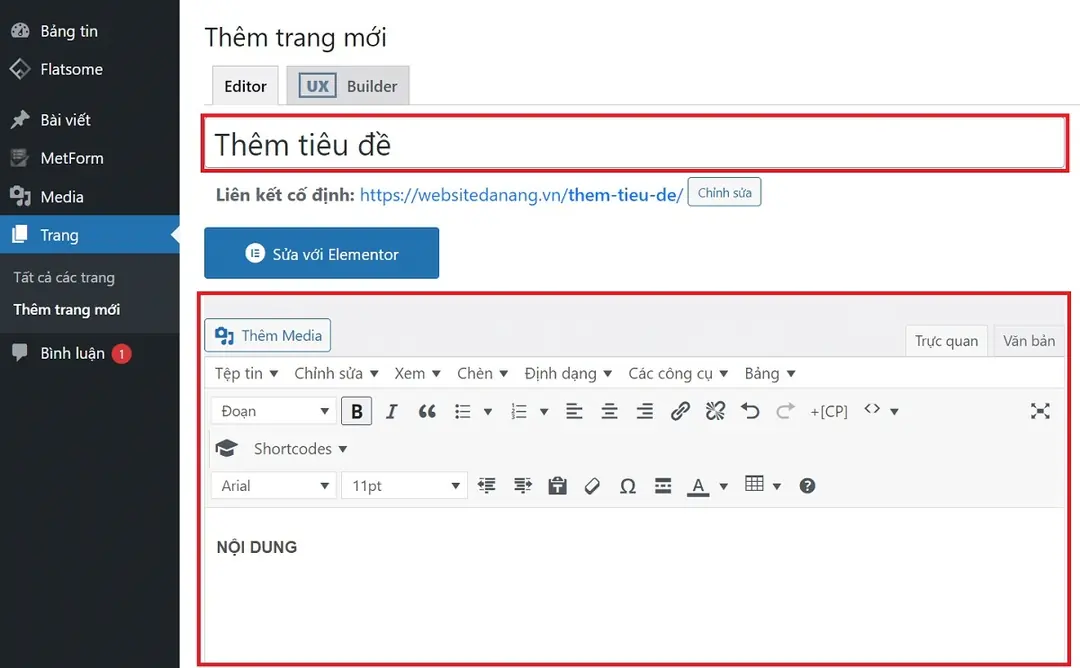Remove the current link
This screenshot has width=1080, height=668.
click(x=715, y=410)
